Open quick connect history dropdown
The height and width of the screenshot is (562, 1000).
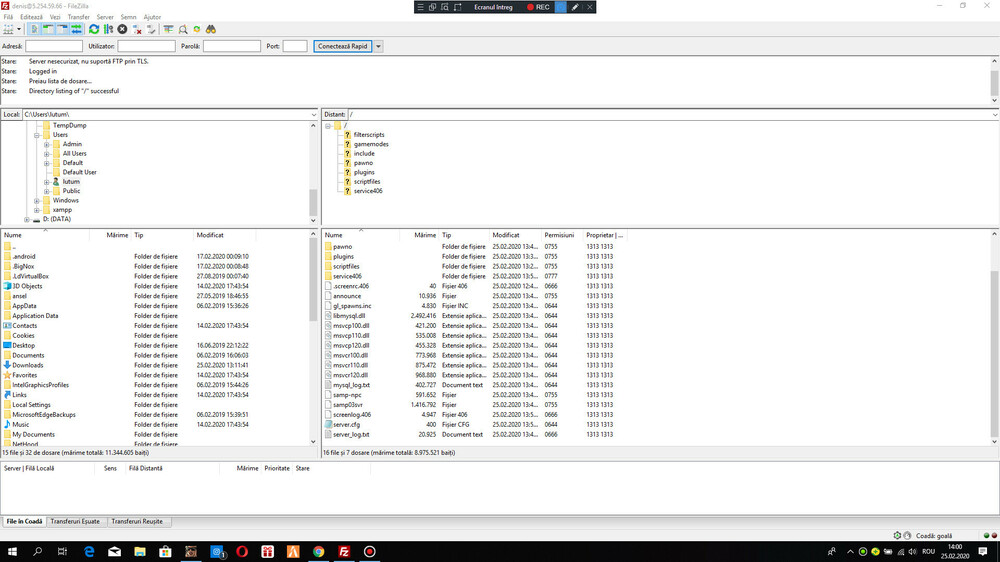(378, 46)
